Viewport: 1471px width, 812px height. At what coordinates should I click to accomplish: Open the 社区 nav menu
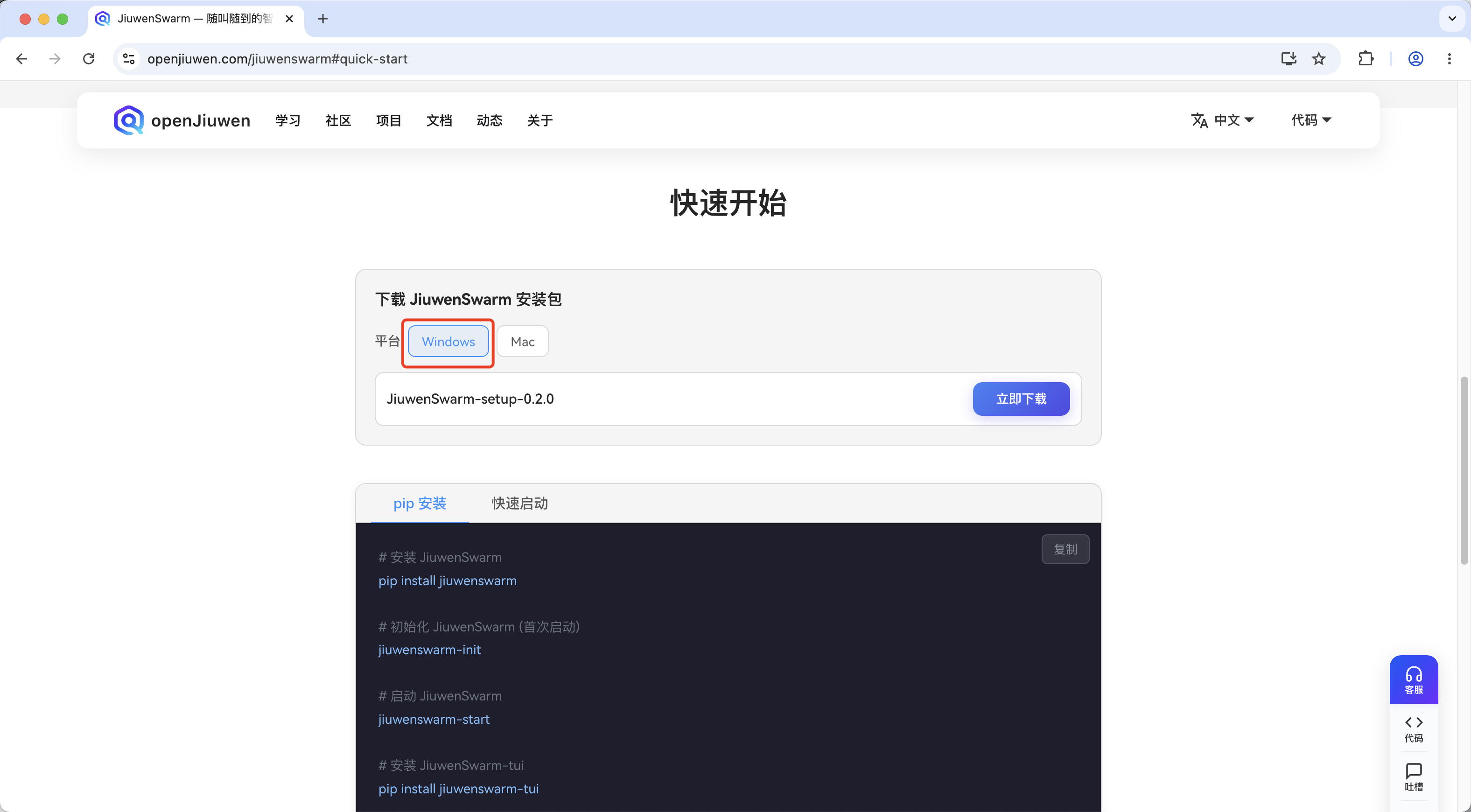point(338,120)
